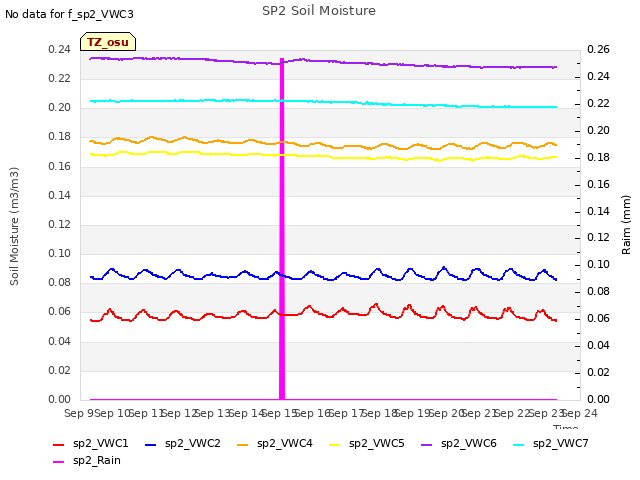640x480 pixels.
Task: Click the Soil Moisture (m3/m3) axis label
Action: (14, 226)
